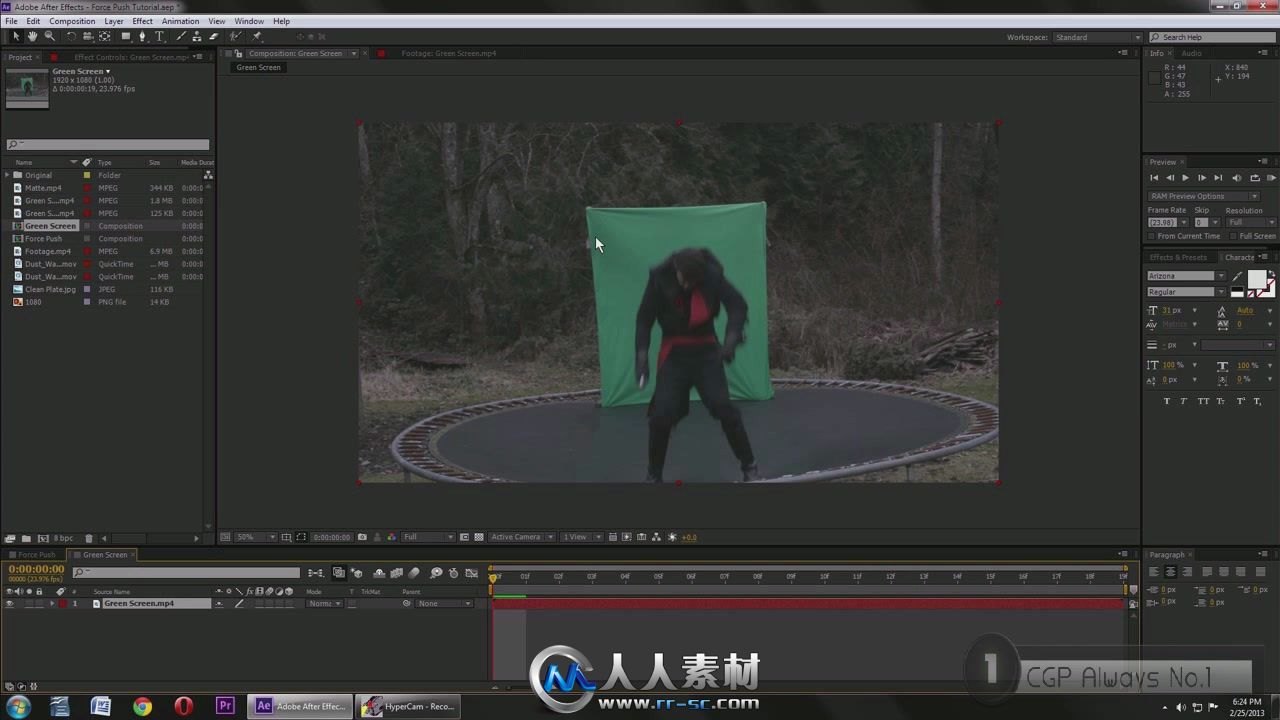
Task: Select the Horizontal Type tool
Action: 160,36
